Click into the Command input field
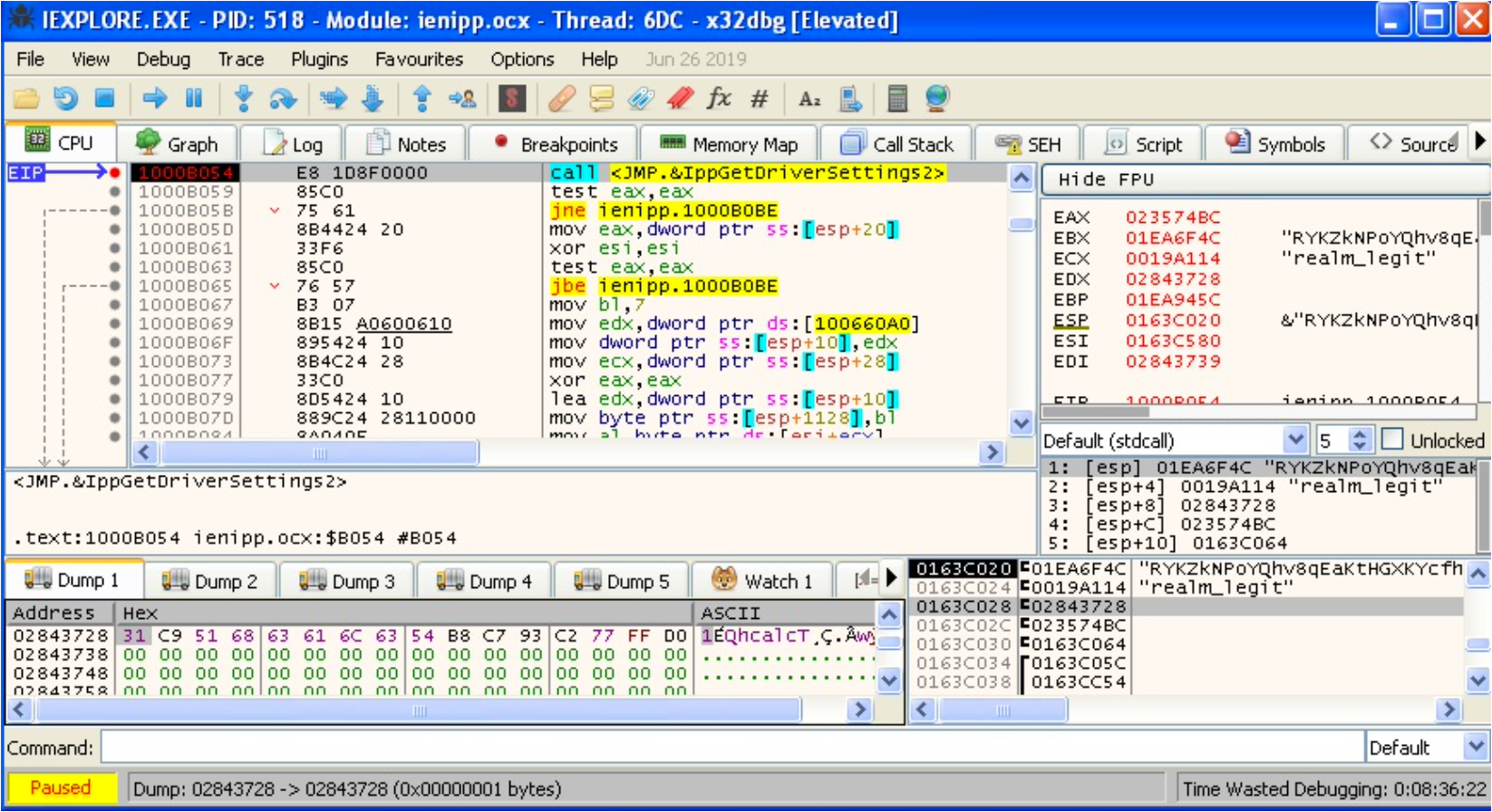 [x=732, y=748]
